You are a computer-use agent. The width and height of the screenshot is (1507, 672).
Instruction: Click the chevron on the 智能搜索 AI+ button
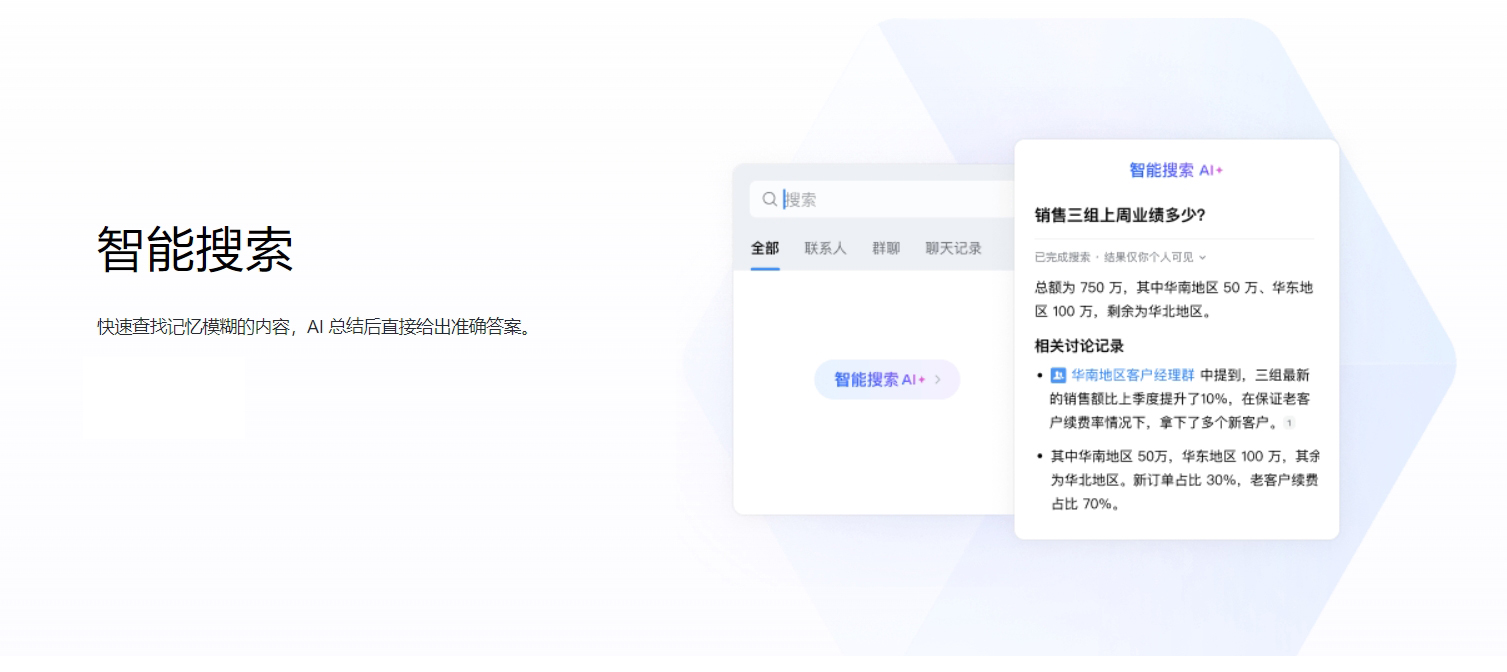click(x=938, y=380)
